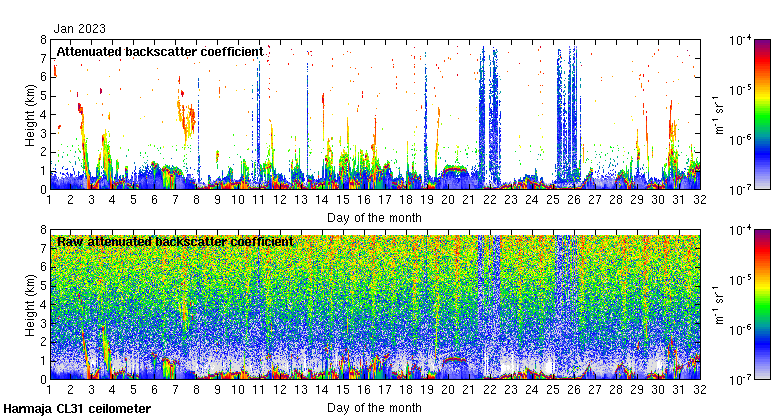Select the "Raw attenuated backscatter coefficient" plot title

175,242
